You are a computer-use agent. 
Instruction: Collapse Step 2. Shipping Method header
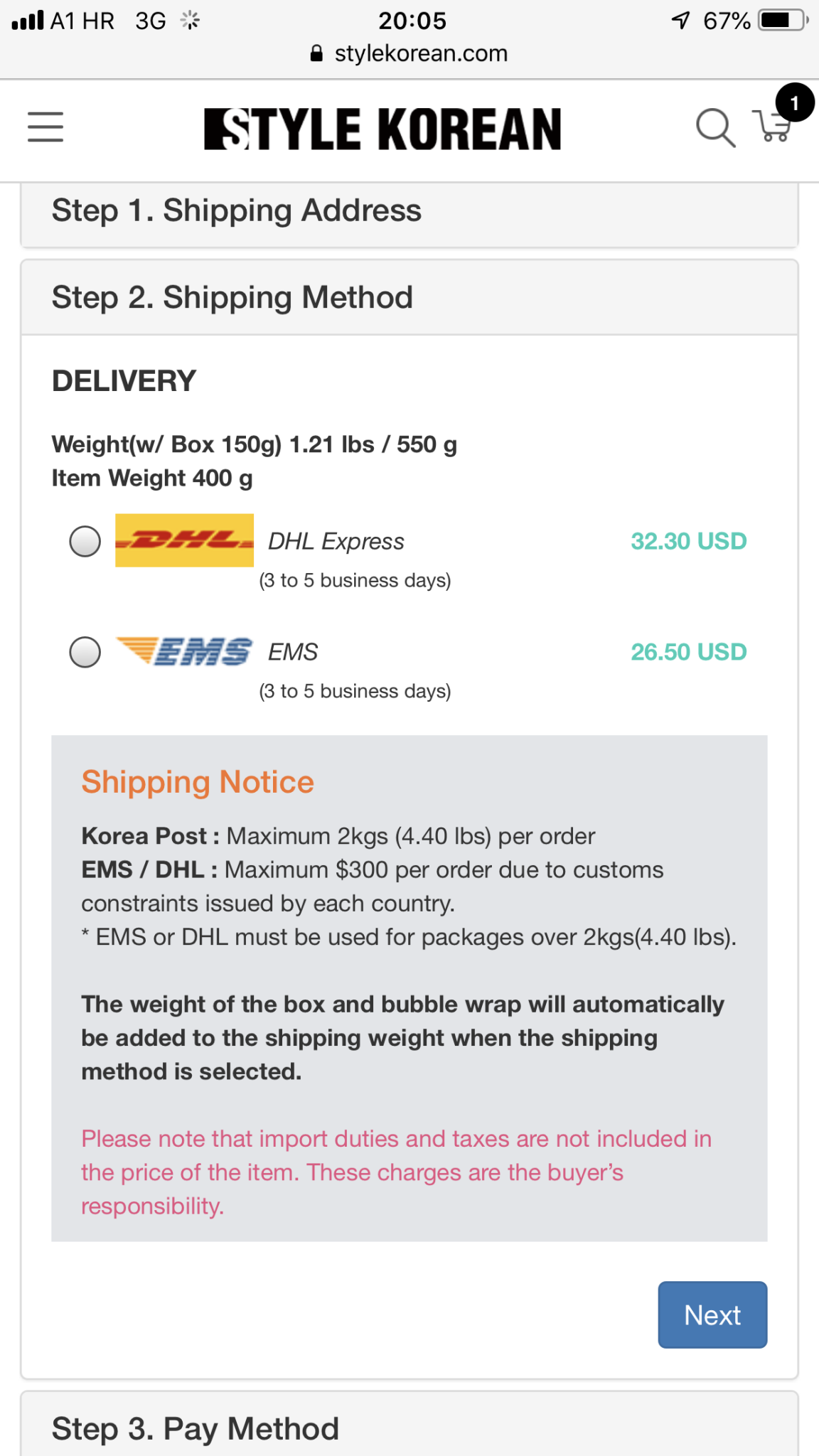232,298
